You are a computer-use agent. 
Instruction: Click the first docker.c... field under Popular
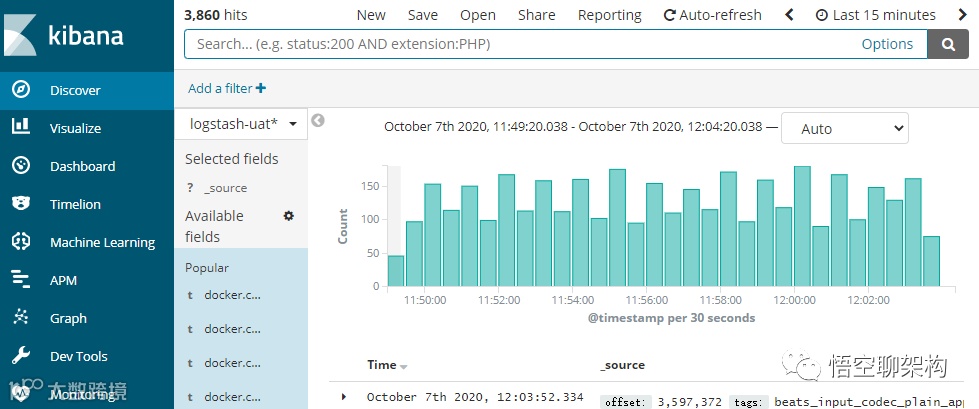pos(232,295)
